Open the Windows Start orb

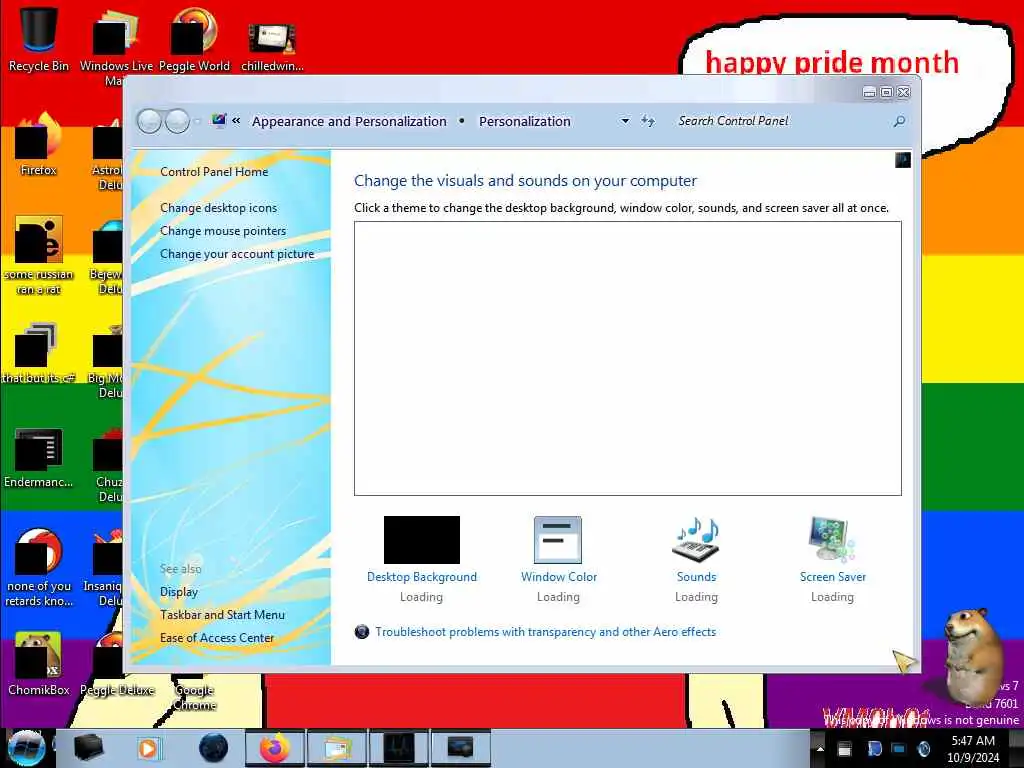26,748
